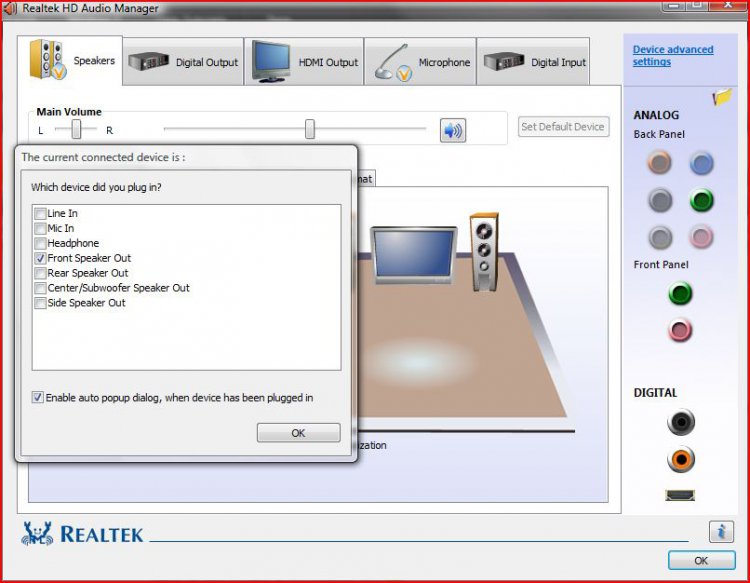The image size is (750, 583).
Task: Open the Microphone tab
Action: 422,62
